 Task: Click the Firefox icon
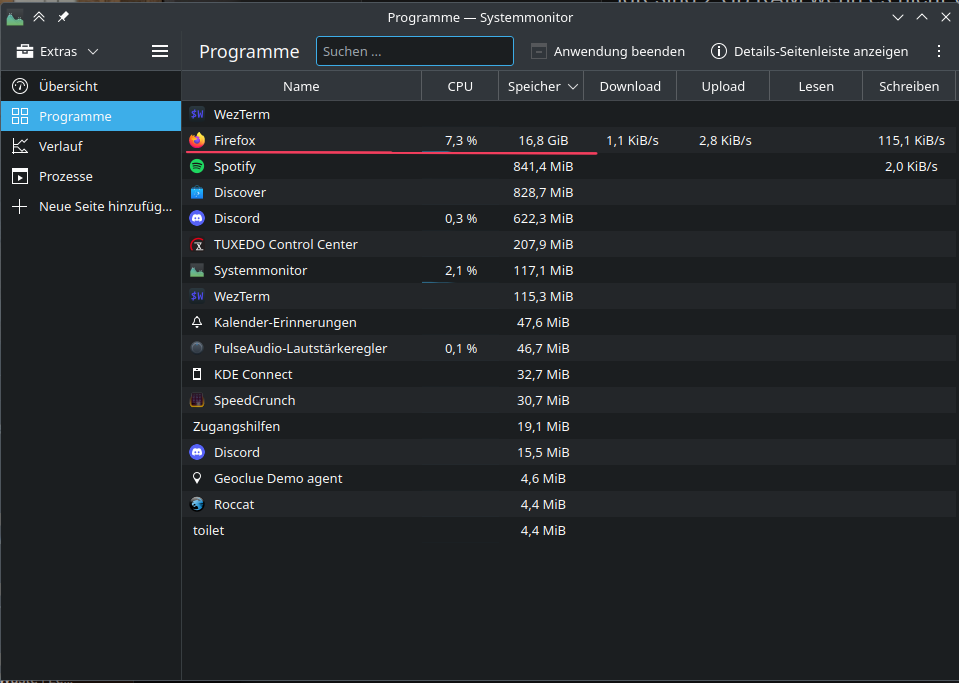197,140
